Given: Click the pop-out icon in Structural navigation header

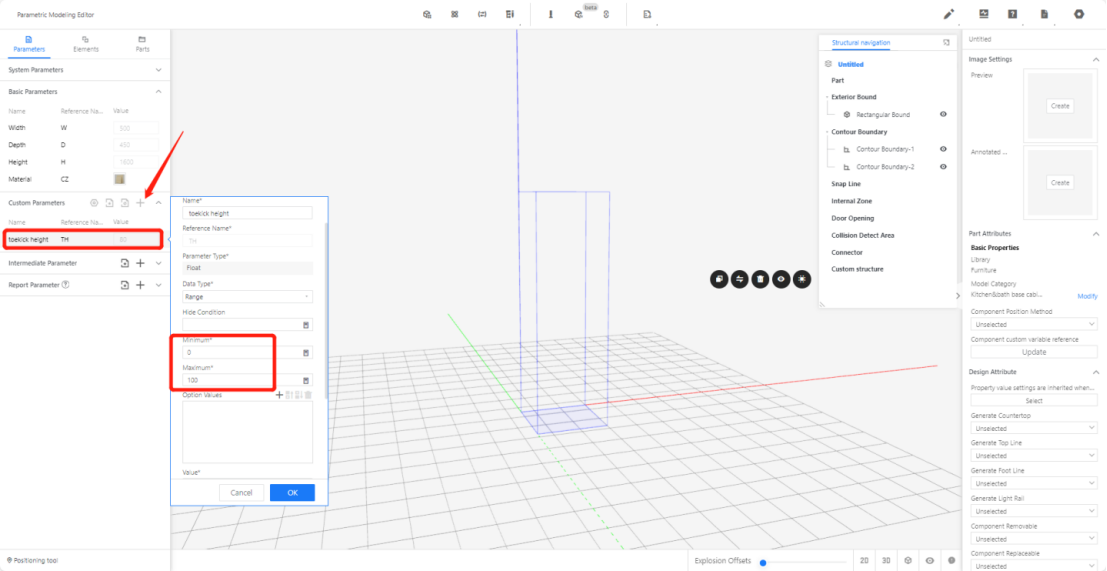Looking at the screenshot, I should coord(946,43).
